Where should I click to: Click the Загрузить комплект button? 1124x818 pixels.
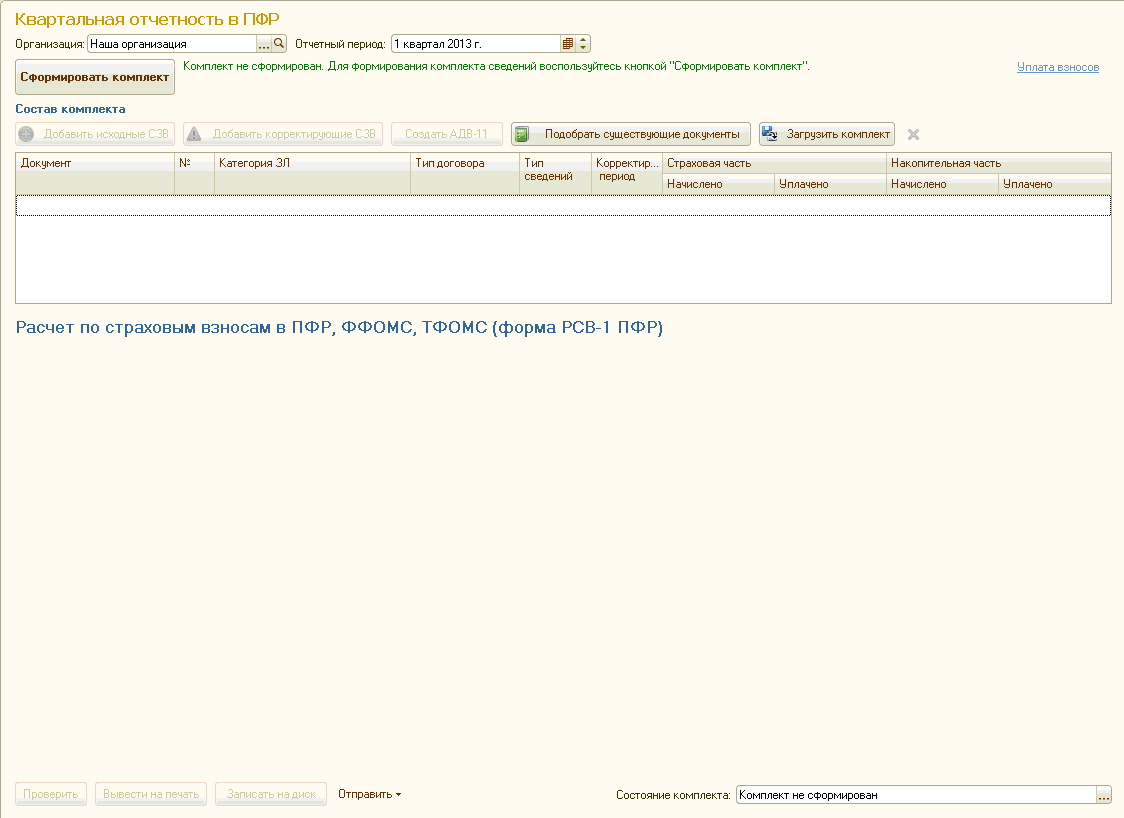coord(827,134)
